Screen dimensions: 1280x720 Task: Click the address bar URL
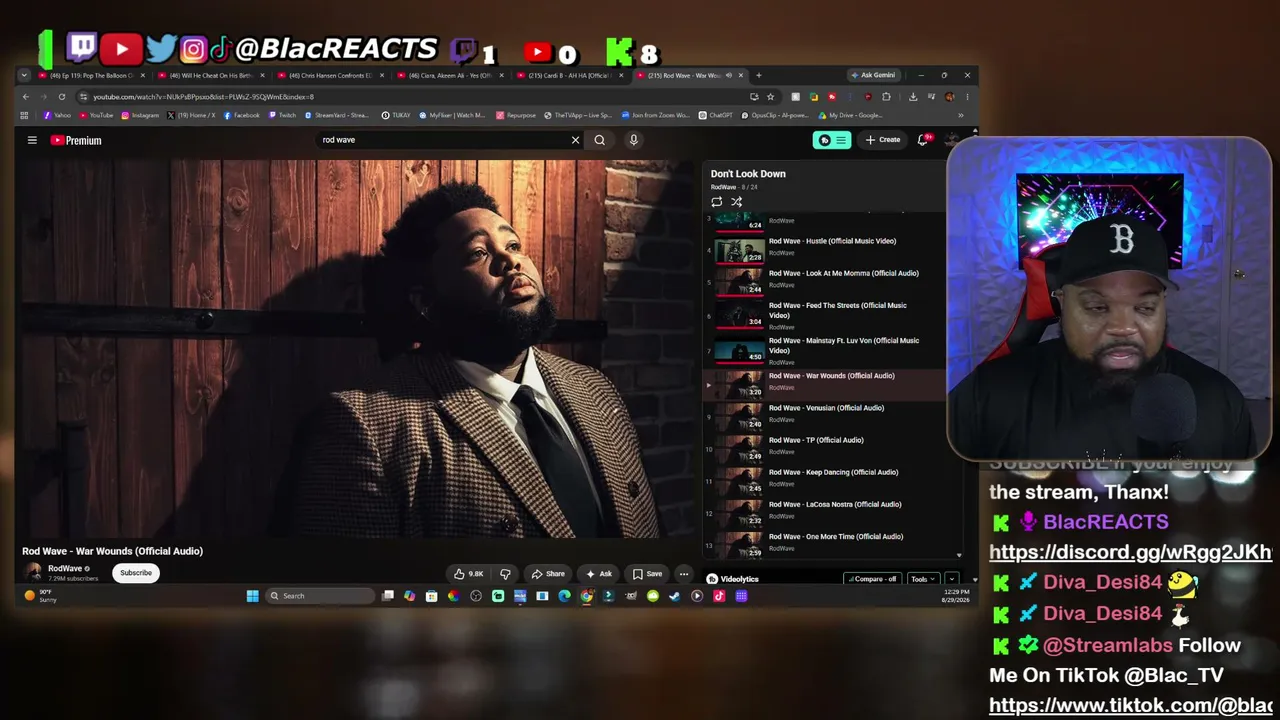[x=203, y=97]
